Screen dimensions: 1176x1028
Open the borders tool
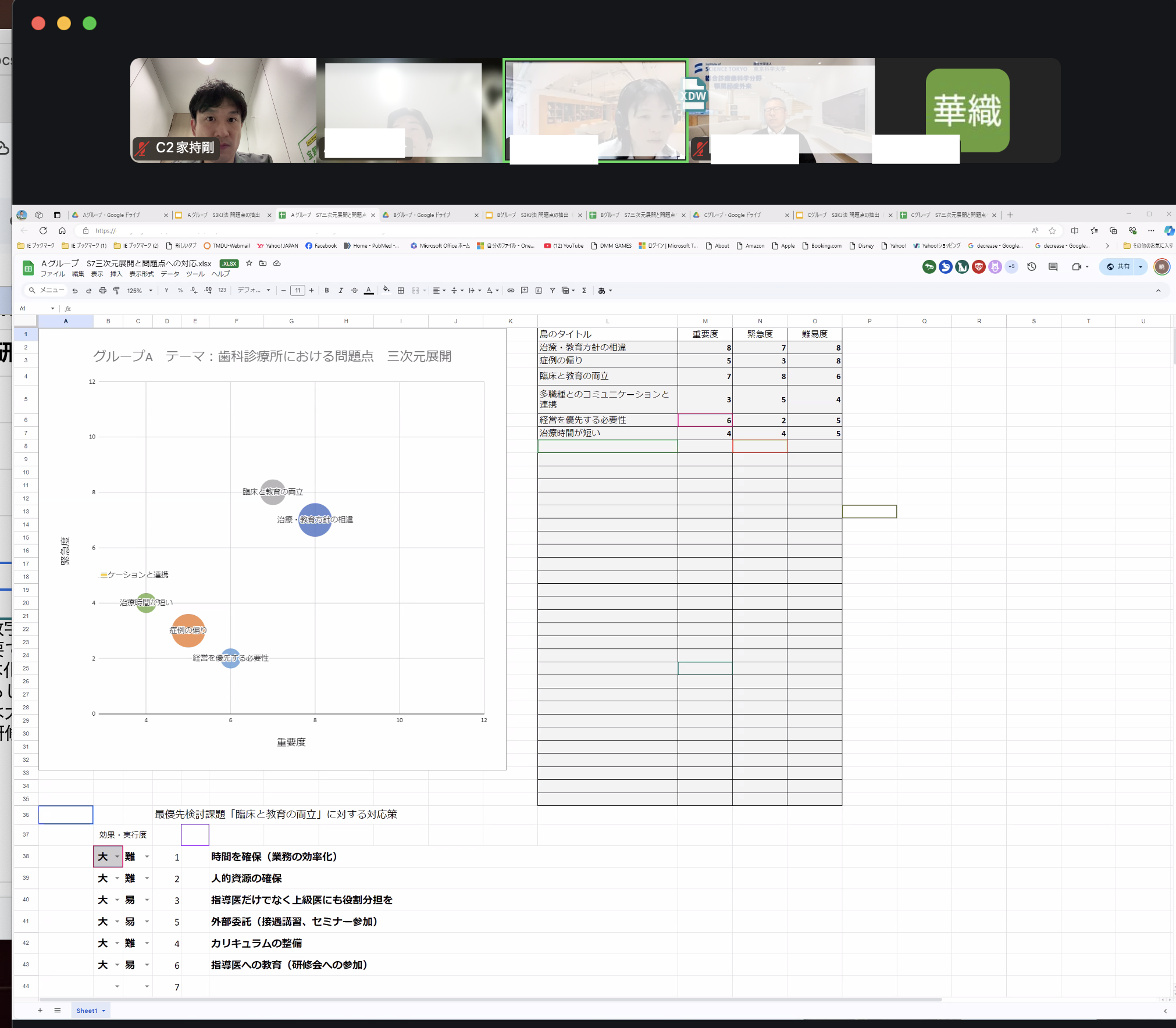click(401, 291)
